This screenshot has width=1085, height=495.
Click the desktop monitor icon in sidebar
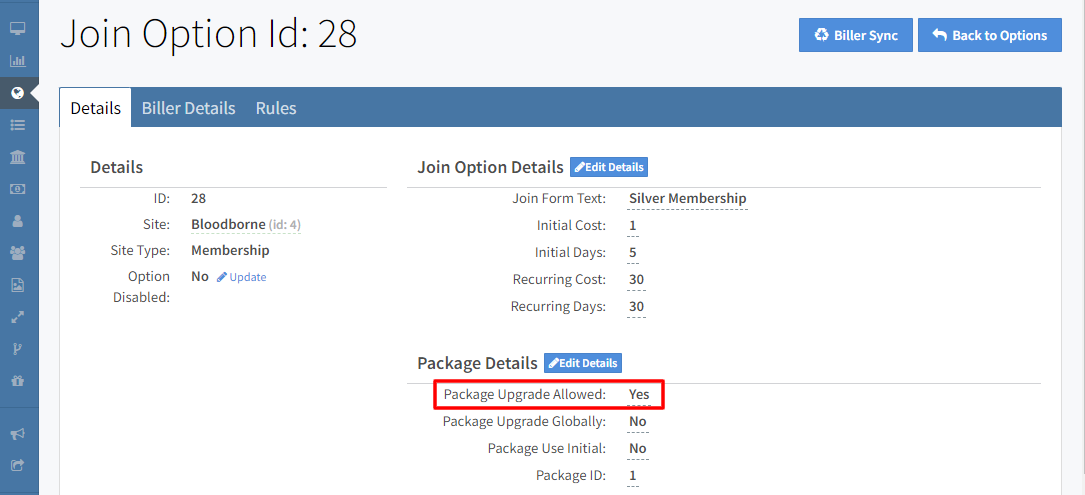point(17,28)
